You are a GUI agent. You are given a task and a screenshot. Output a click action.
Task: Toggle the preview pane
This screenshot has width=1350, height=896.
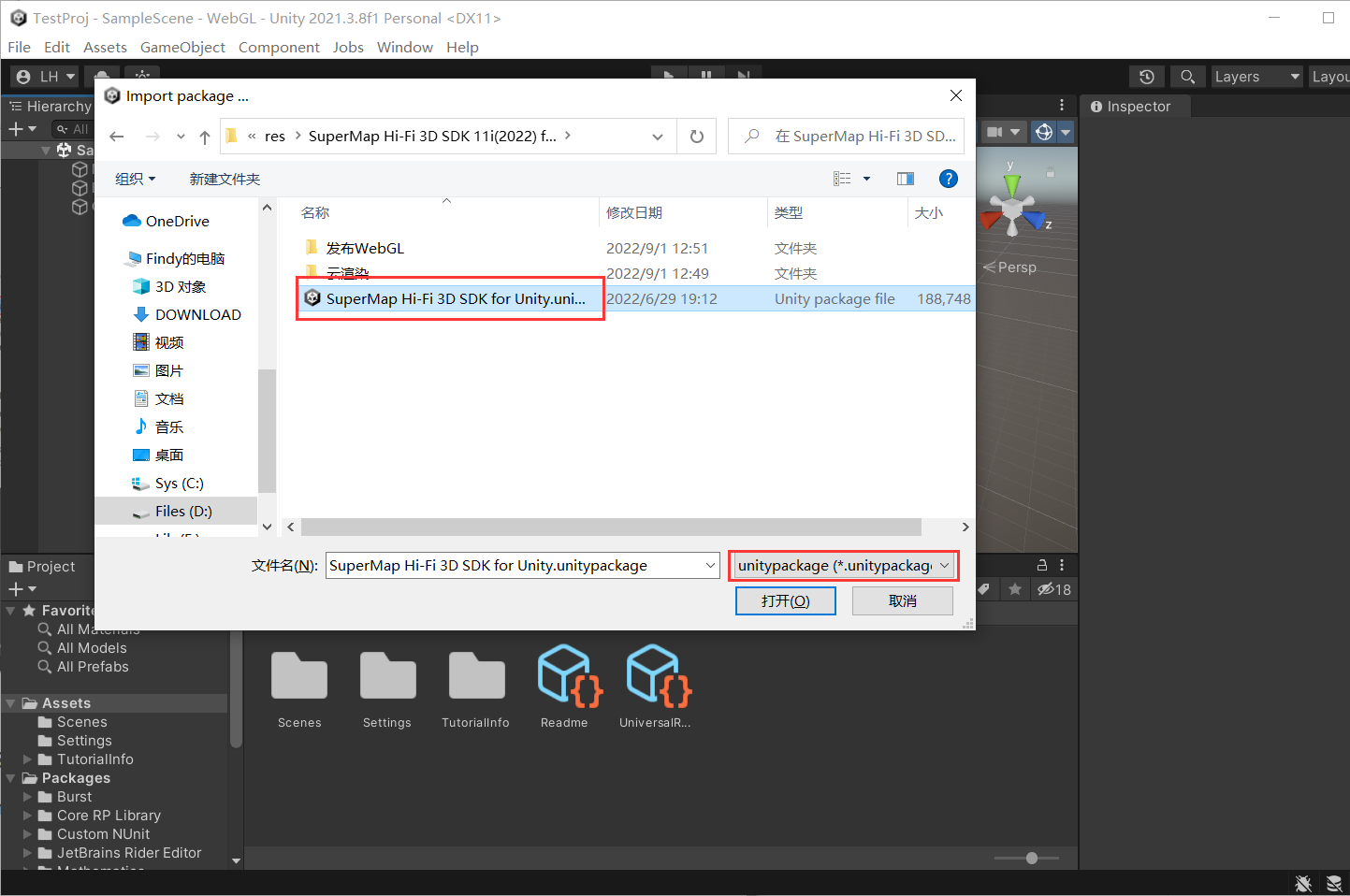point(905,179)
